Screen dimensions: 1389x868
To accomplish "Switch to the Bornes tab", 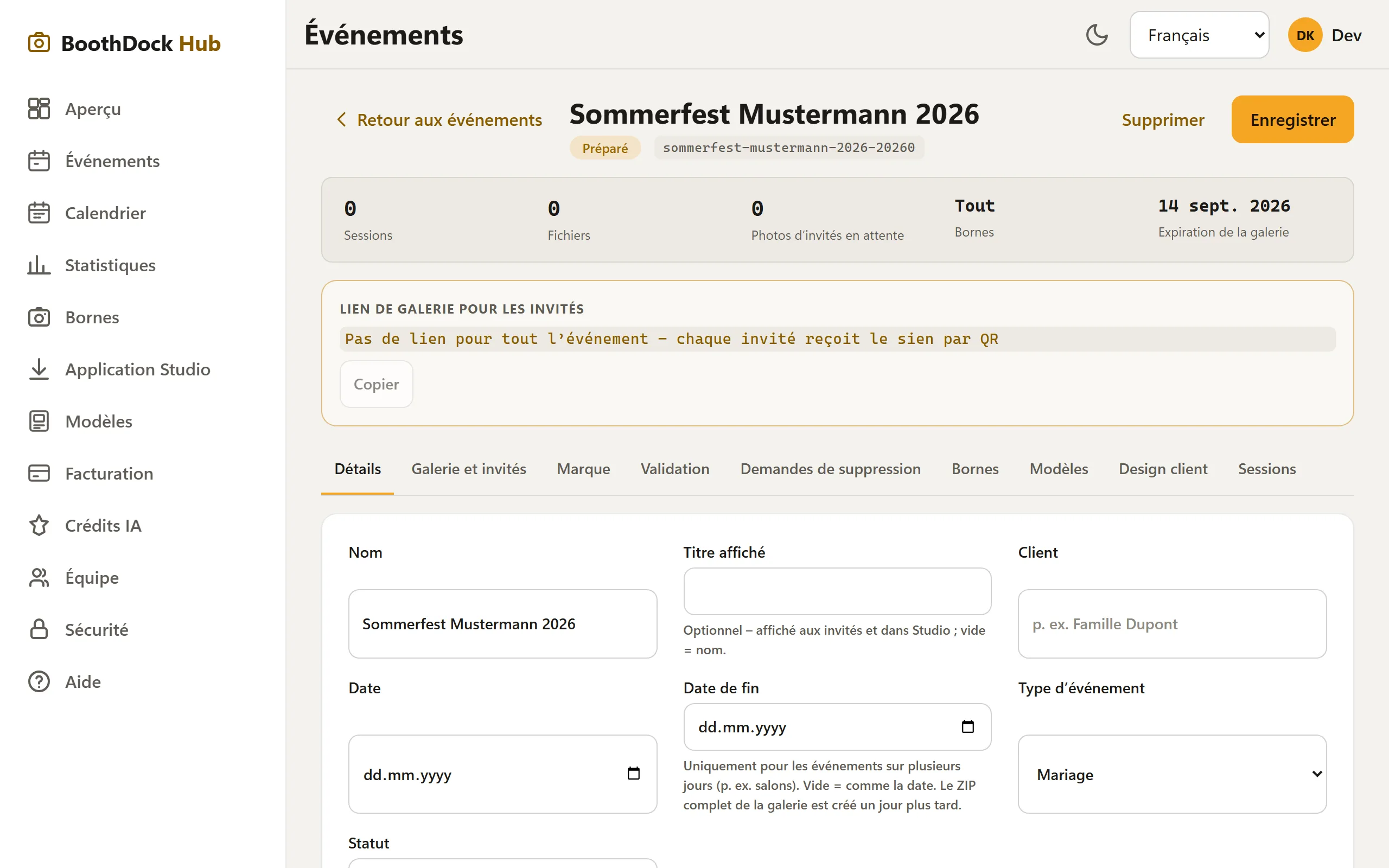I will click(x=975, y=469).
